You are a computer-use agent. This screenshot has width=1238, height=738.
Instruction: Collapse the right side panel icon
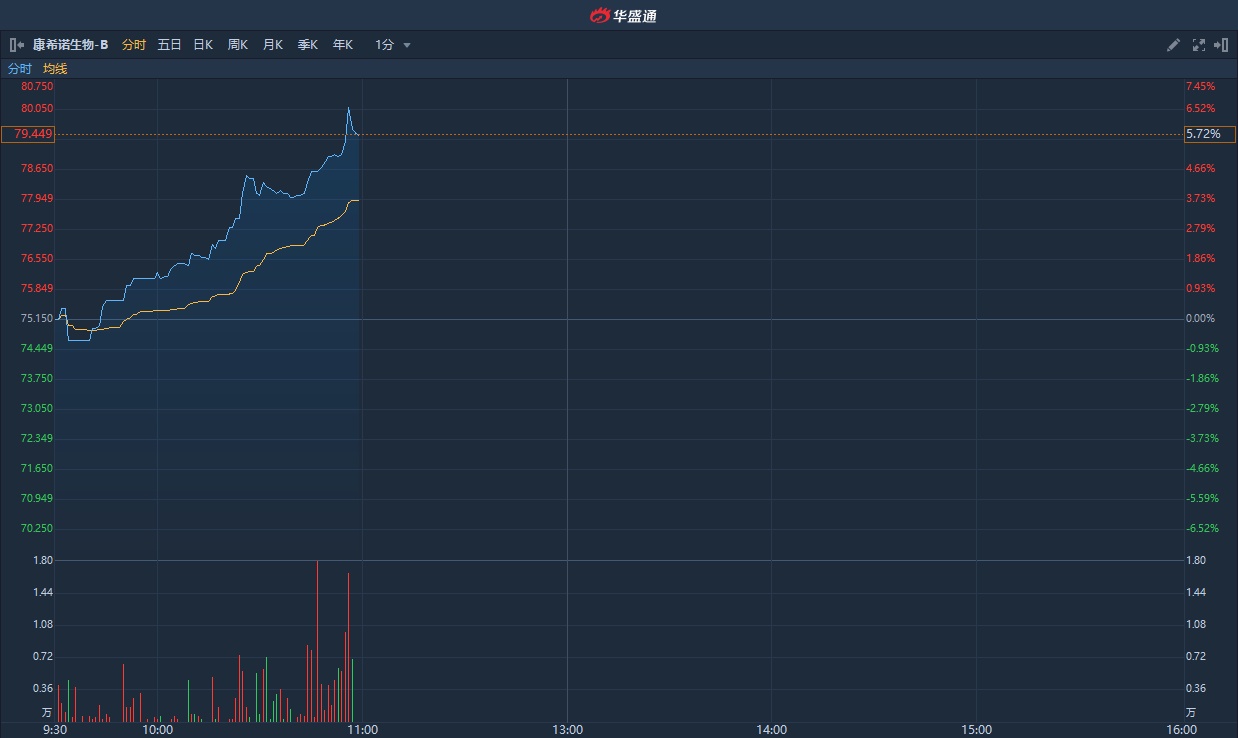pos(1221,45)
